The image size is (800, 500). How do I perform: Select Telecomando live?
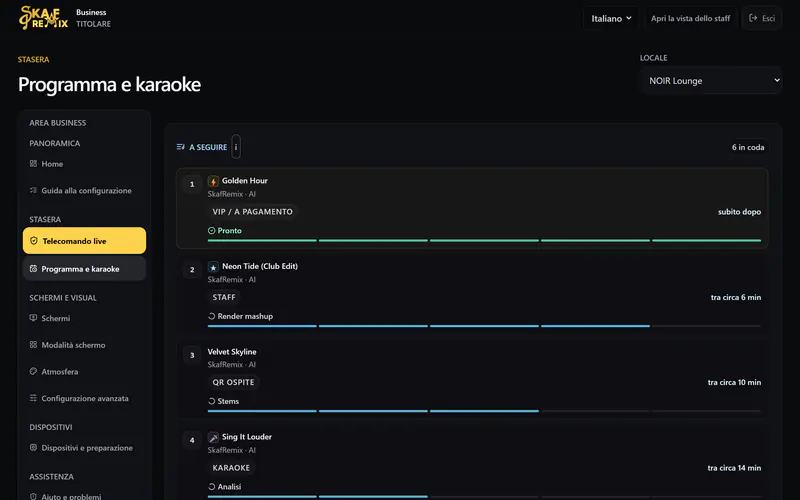point(84,241)
